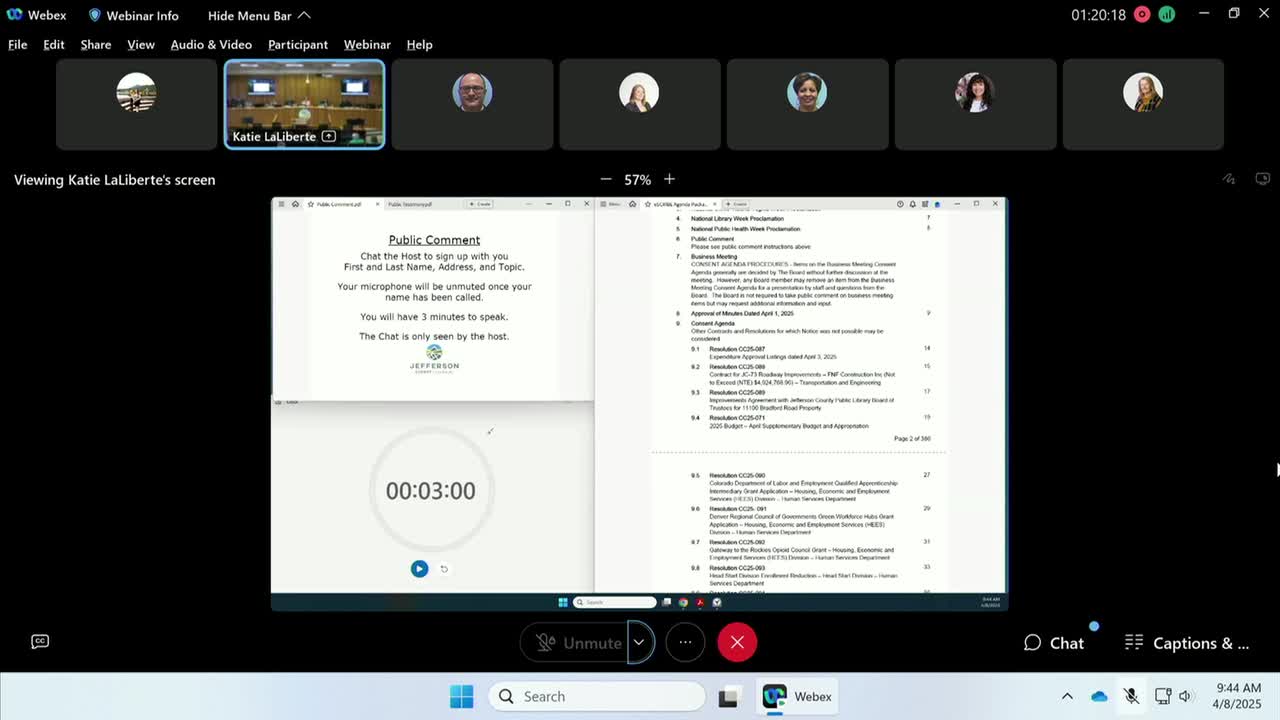Image resolution: width=1280 pixels, height=720 pixels.
Task: Click the recording indicator icon
Action: [x=1142, y=15]
